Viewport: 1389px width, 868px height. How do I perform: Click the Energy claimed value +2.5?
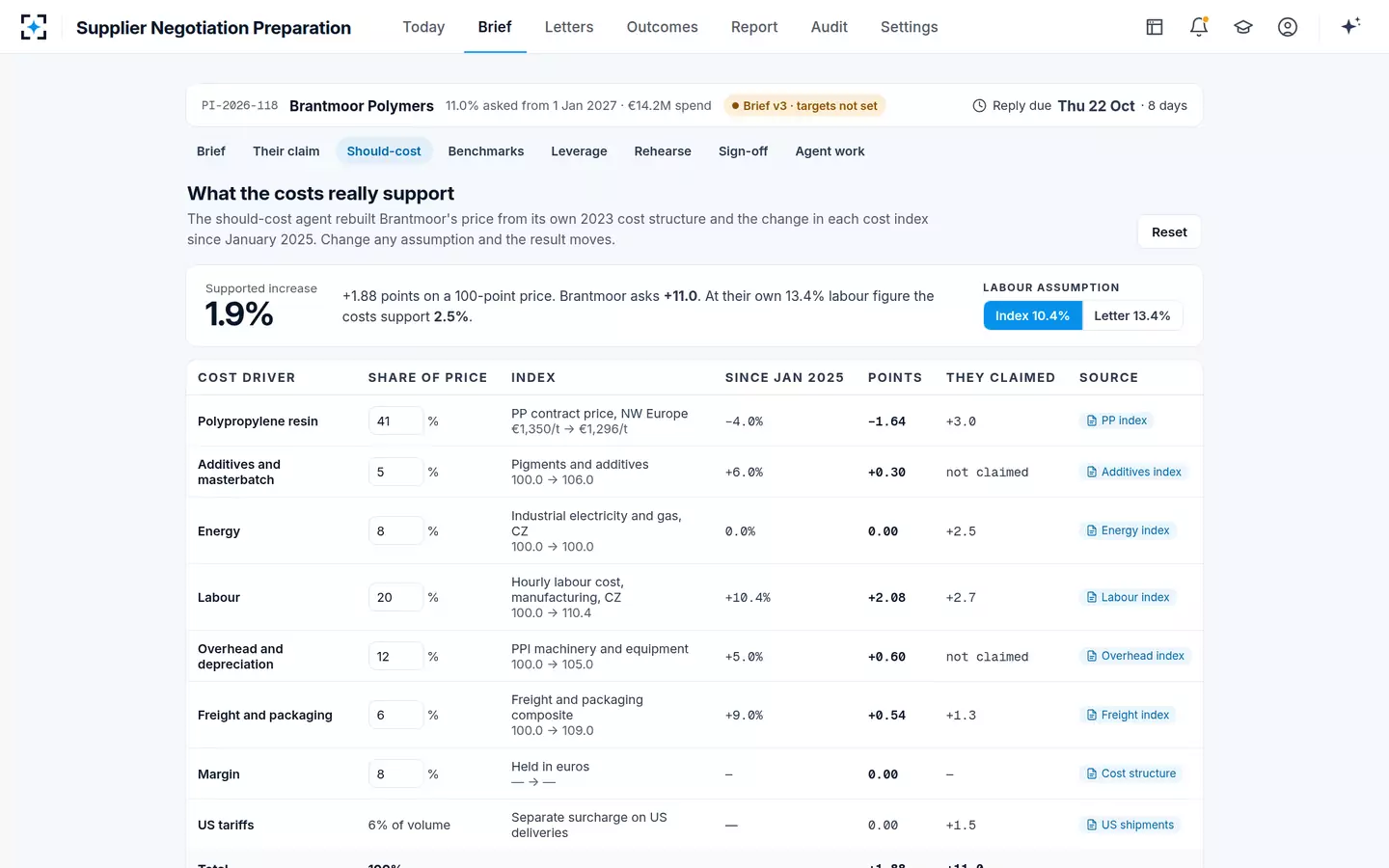pyautogui.click(x=961, y=531)
